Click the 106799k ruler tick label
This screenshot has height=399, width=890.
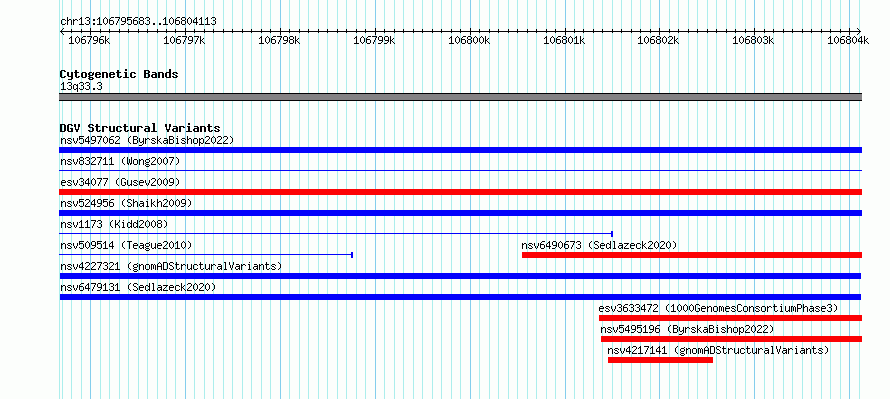coord(374,40)
